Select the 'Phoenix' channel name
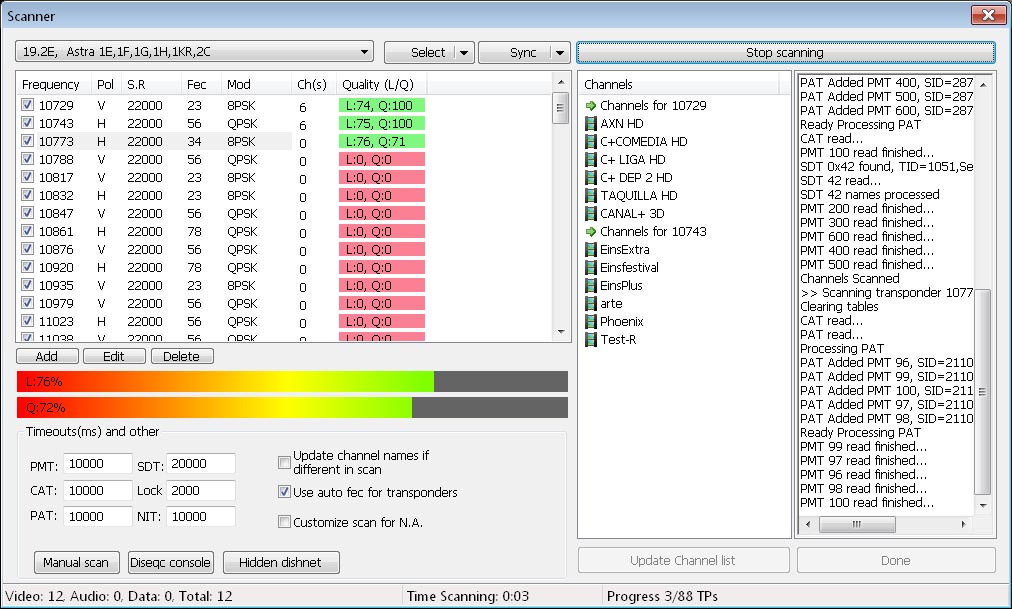The height and width of the screenshot is (609, 1012). [x=622, y=321]
